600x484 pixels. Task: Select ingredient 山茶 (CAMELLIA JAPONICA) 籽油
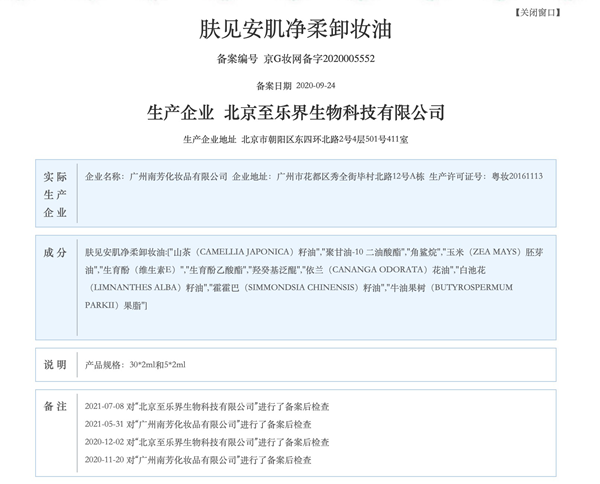(246, 252)
